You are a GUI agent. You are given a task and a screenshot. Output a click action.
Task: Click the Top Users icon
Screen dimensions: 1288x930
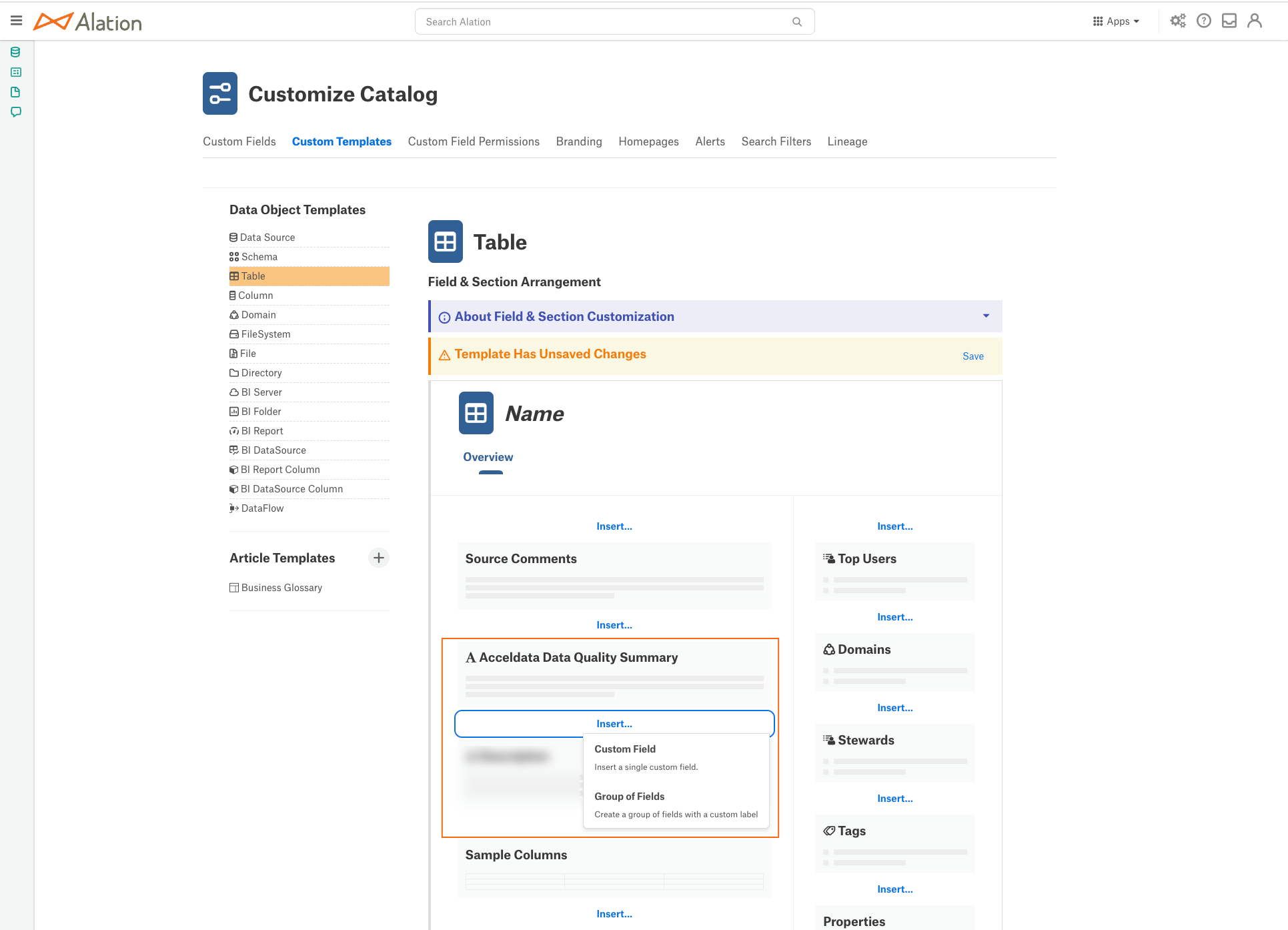[x=829, y=558]
